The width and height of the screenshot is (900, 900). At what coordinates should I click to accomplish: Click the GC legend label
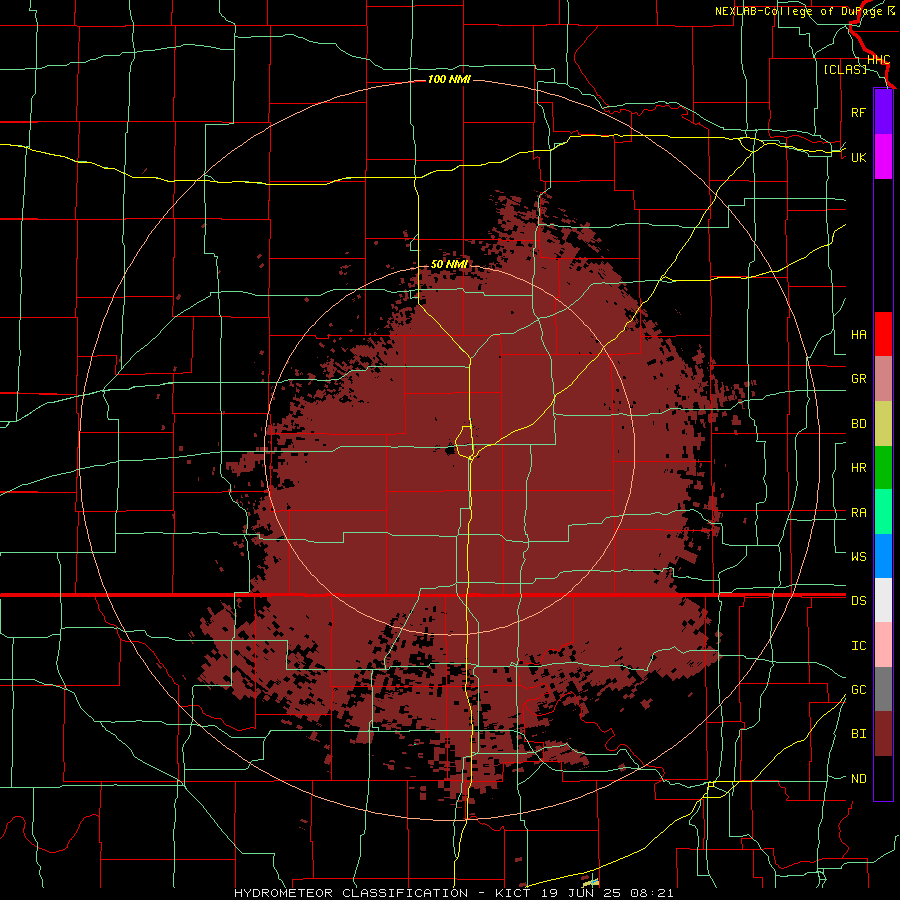pyautogui.click(x=858, y=689)
